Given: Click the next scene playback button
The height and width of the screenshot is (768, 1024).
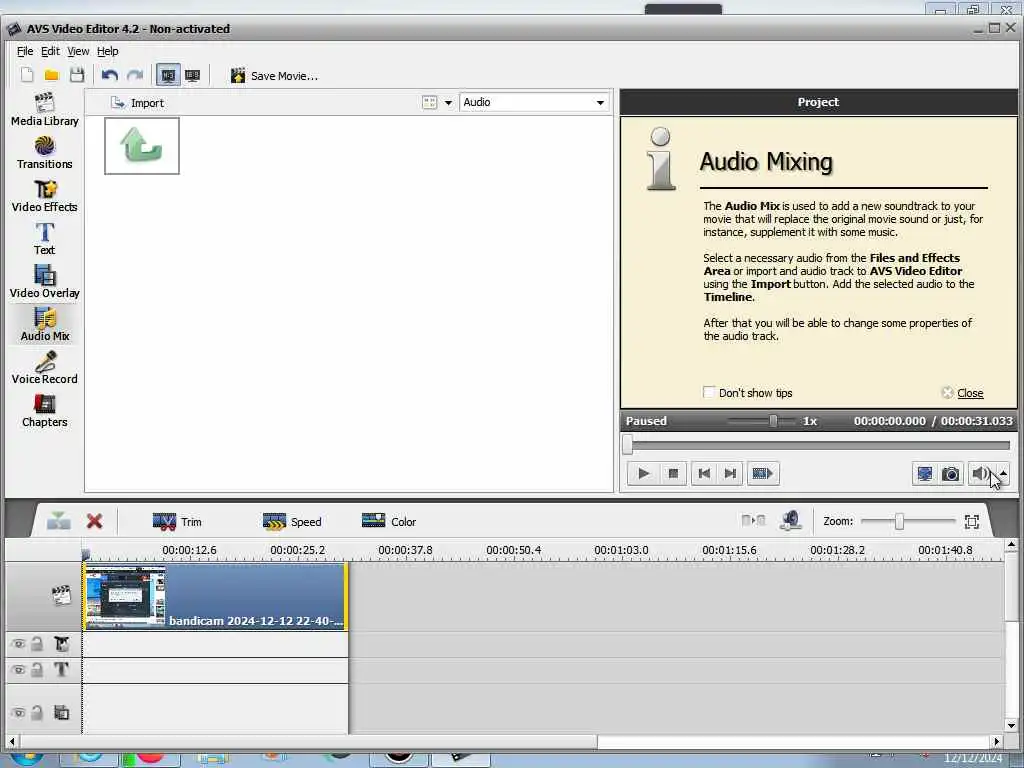Looking at the screenshot, I should [762, 473].
